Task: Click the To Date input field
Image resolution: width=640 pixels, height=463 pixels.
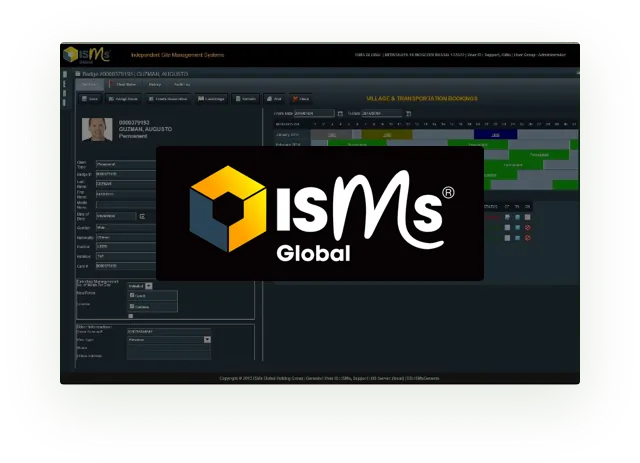Action: coord(382,113)
